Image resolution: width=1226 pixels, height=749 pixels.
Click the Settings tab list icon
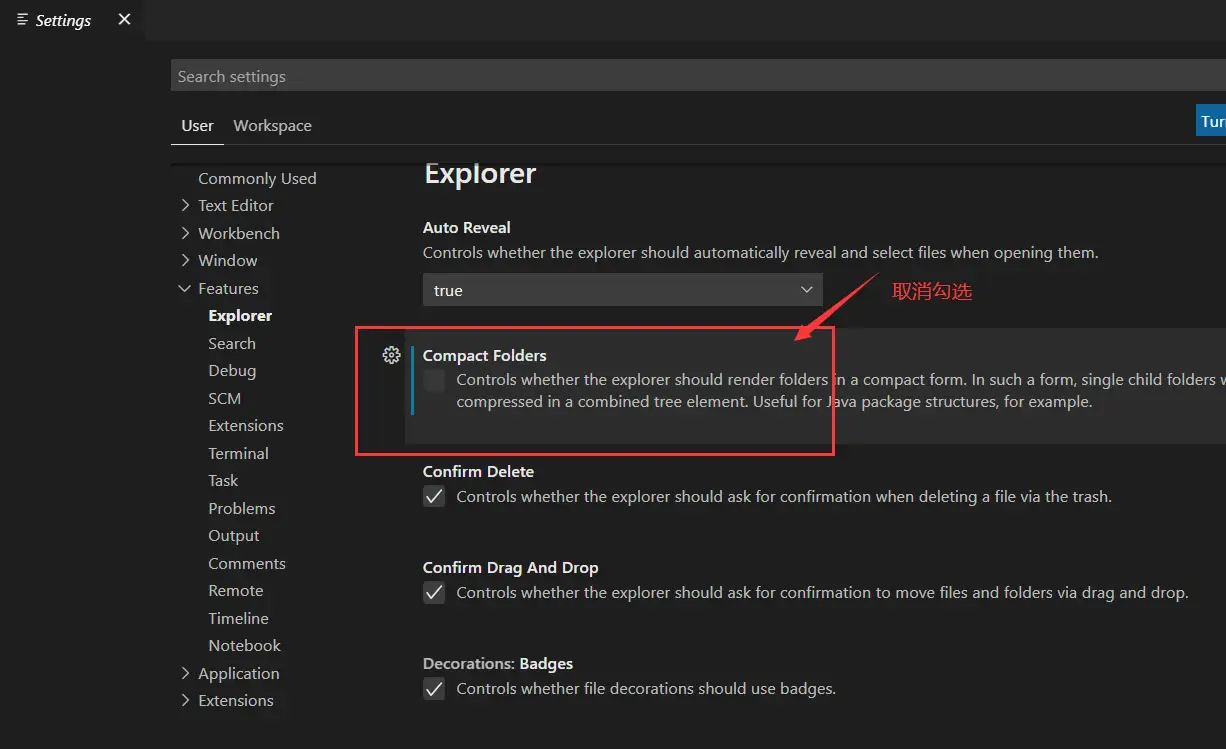tap(23, 20)
